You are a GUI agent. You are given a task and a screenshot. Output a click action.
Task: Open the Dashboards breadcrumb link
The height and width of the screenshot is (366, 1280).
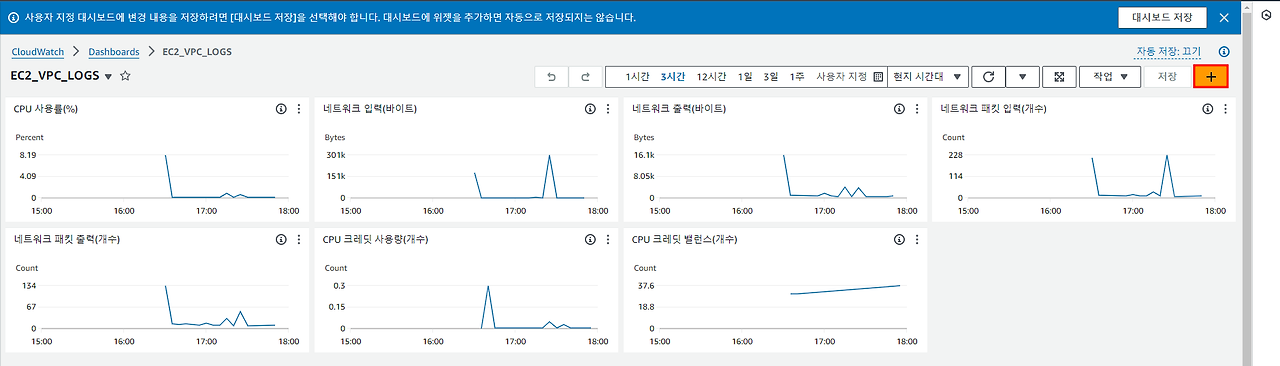(115, 51)
